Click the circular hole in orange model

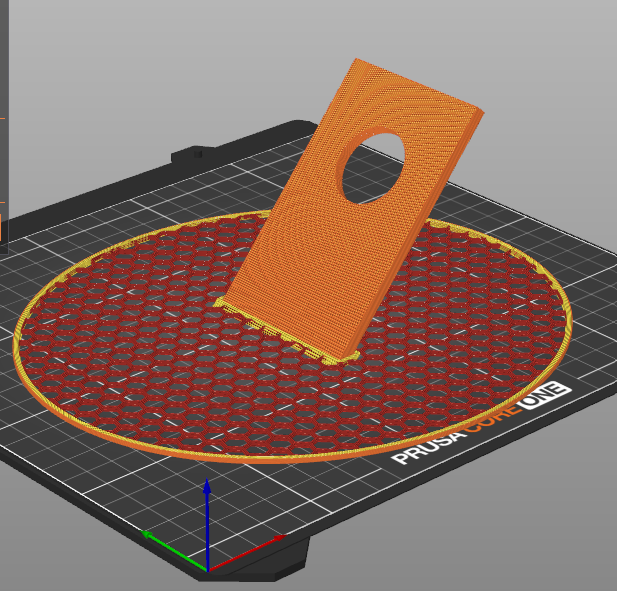pyautogui.click(x=373, y=168)
